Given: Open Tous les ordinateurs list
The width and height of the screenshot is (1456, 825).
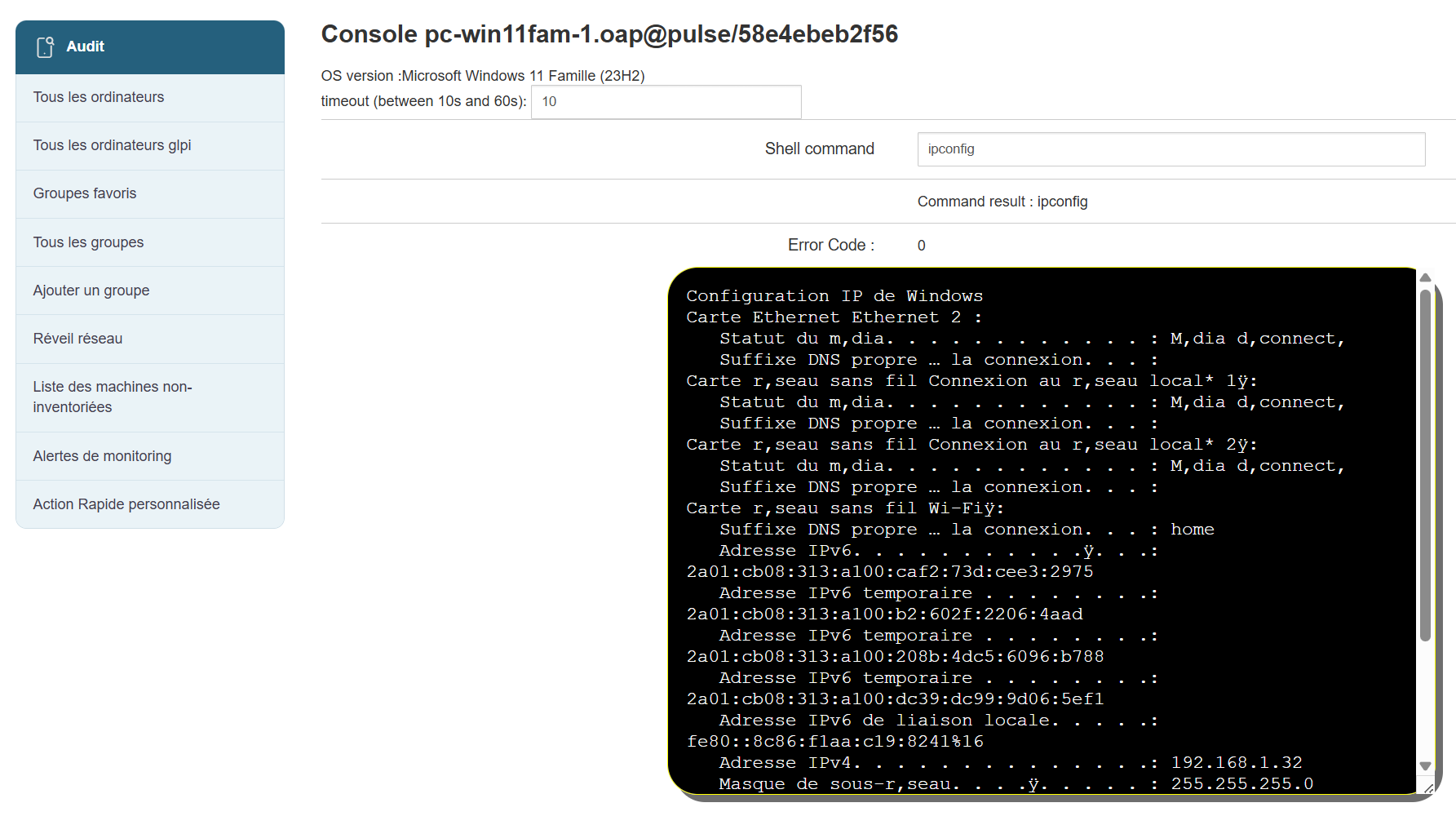Looking at the screenshot, I should click(99, 97).
